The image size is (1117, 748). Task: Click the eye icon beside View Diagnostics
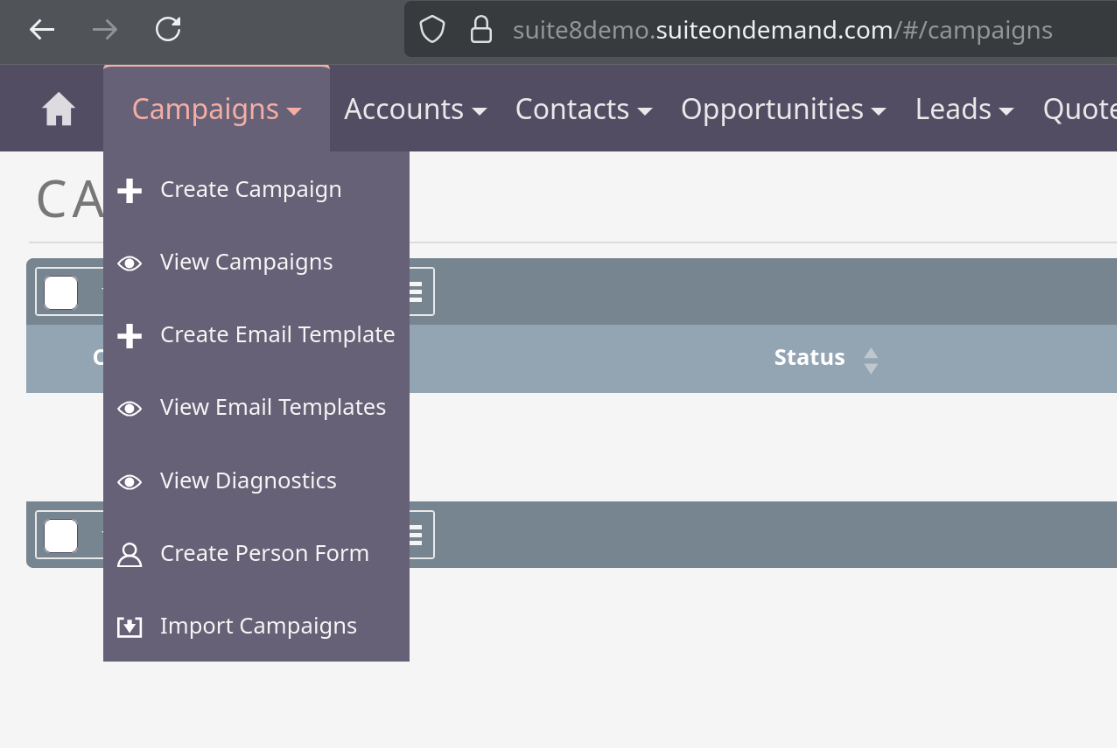pyautogui.click(x=130, y=482)
